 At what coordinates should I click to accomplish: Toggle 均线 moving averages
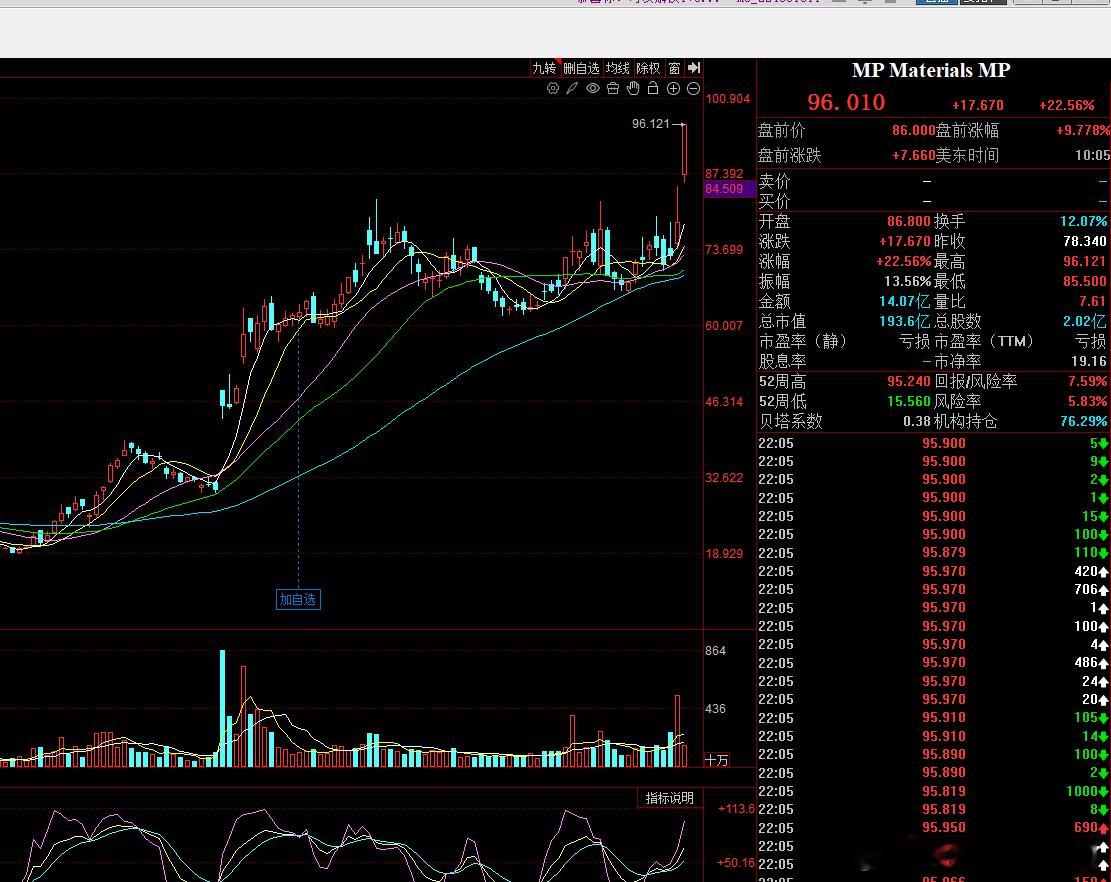click(618, 68)
